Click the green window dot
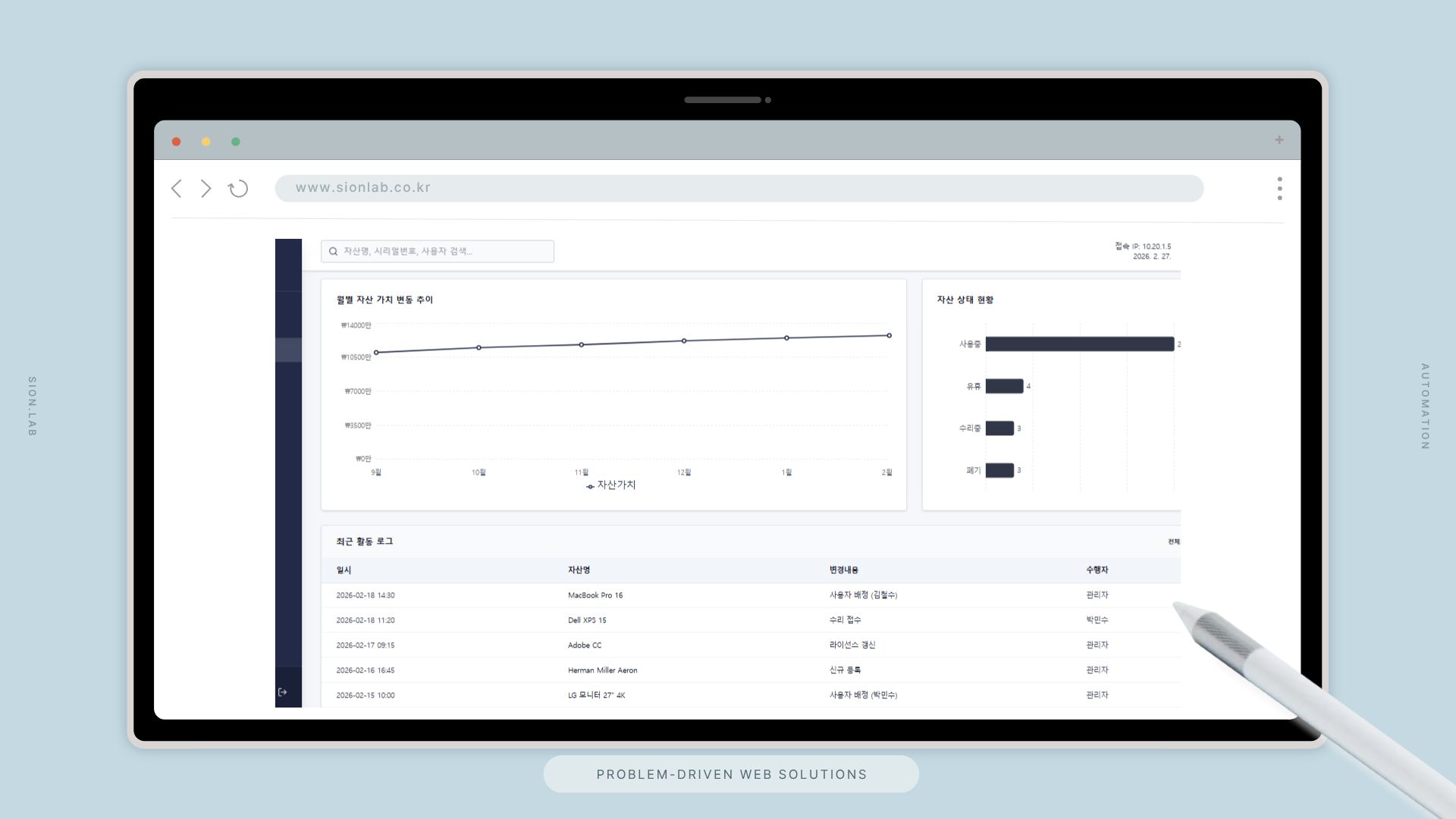This screenshot has height=819, width=1456. (x=236, y=142)
